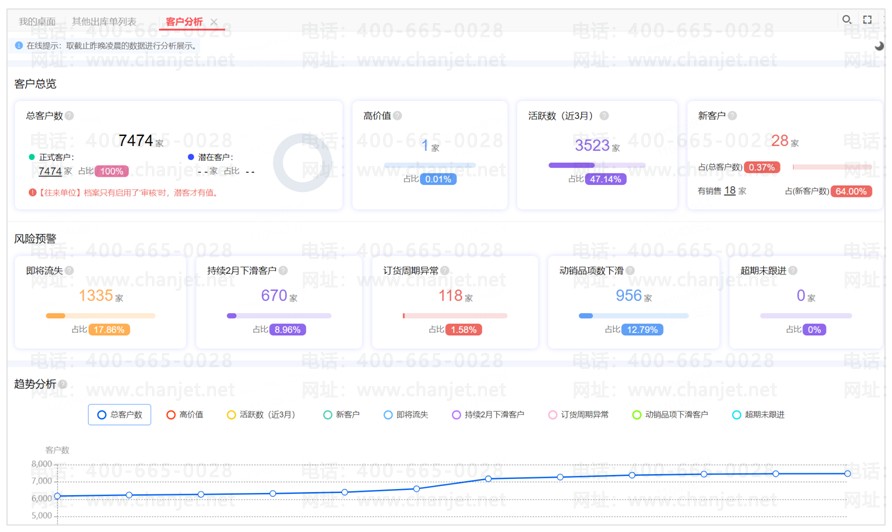Click the 0.01% 高价值 badge
This screenshot has height=532, width=892.
coord(438,179)
